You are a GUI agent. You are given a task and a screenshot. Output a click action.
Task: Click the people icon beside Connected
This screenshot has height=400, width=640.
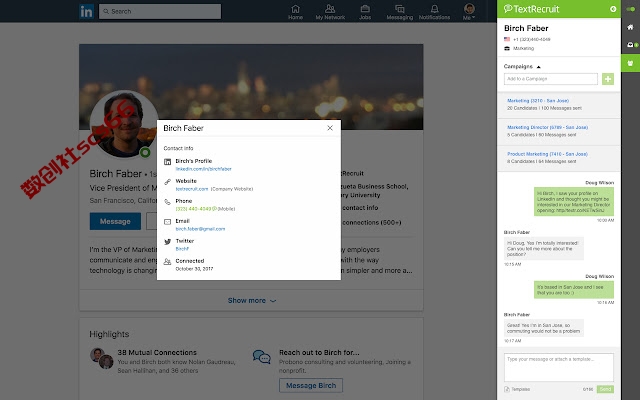pos(167,262)
